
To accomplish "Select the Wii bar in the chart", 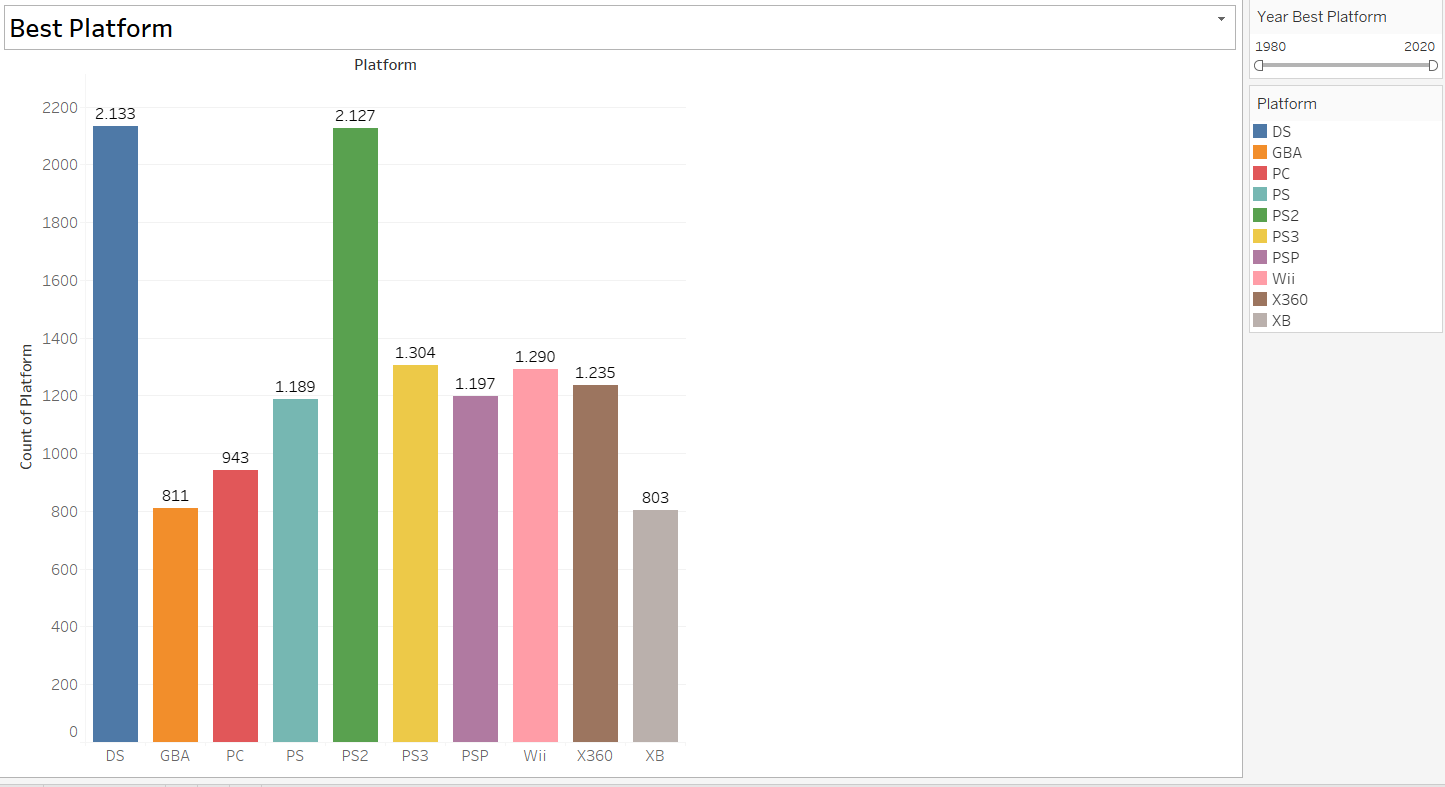I will tap(535, 550).
